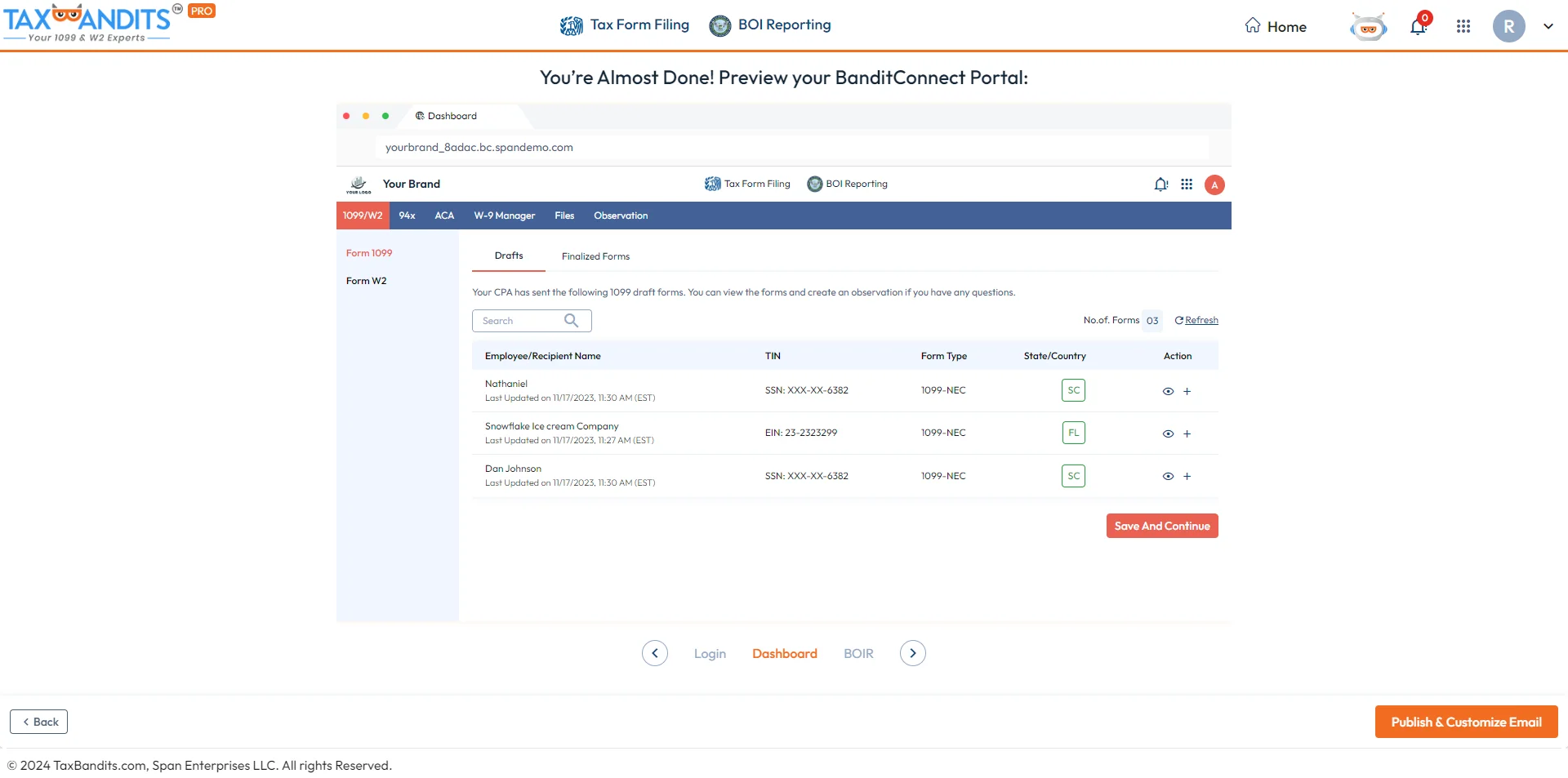Click the State/Country column header
1568x778 pixels.
(x=1055, y=356)
